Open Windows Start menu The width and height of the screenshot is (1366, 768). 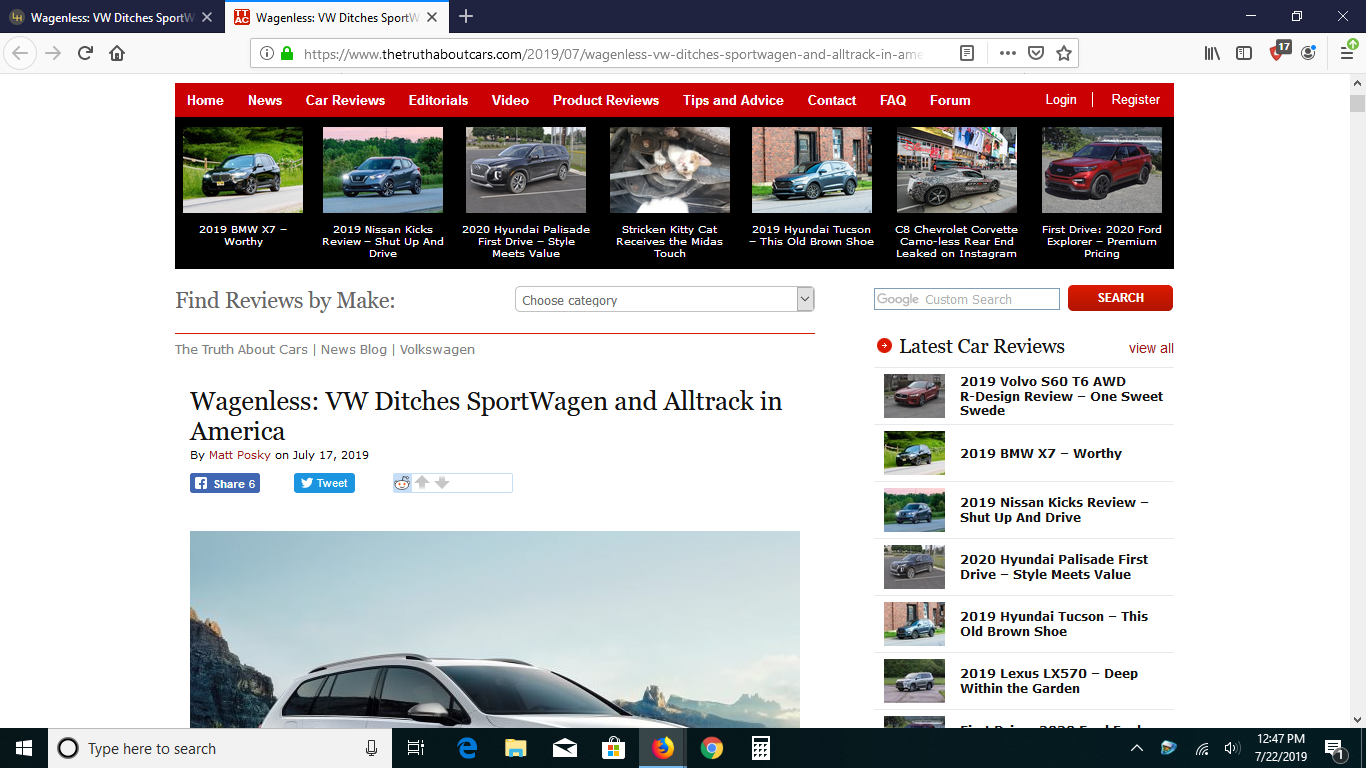[24, 748]
